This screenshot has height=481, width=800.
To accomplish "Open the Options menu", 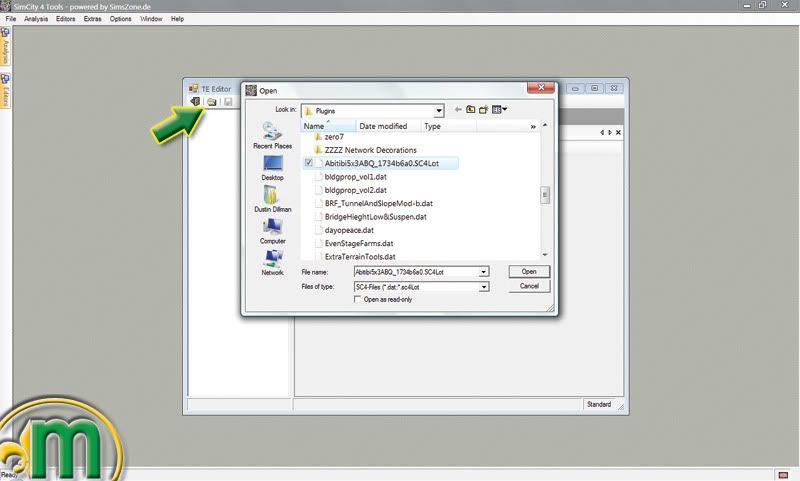I will [x=120, y=19].
